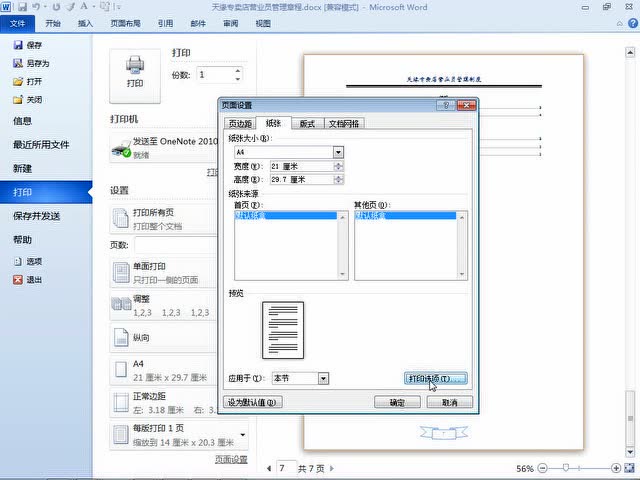Open the 每版打印 1 页 dropdown
This screenshot has width=640, height=480.
[179, 435]
